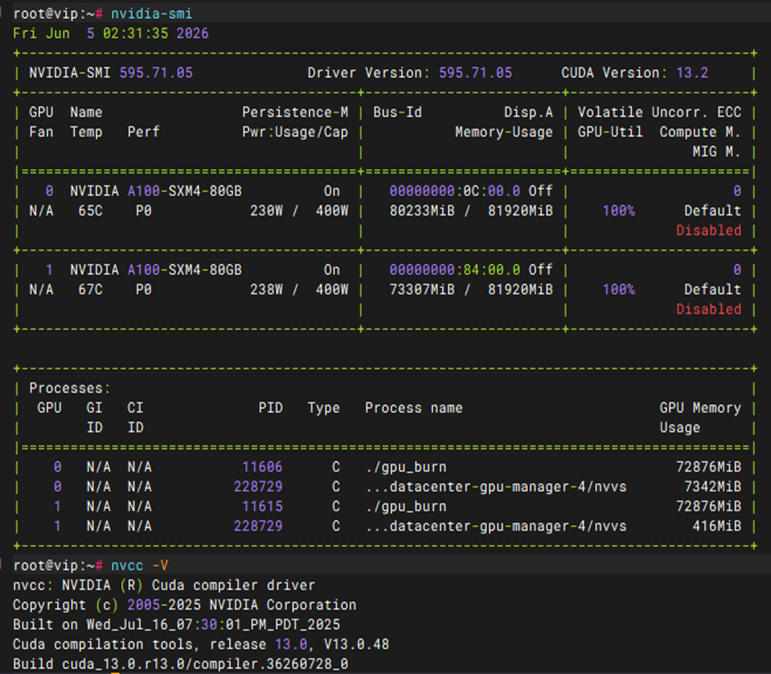Viewport: 771px width, 674px height.
Task: Click 'nvcc: NVIDIA (R) Cuda compiler driver' line
Action: 164,585
